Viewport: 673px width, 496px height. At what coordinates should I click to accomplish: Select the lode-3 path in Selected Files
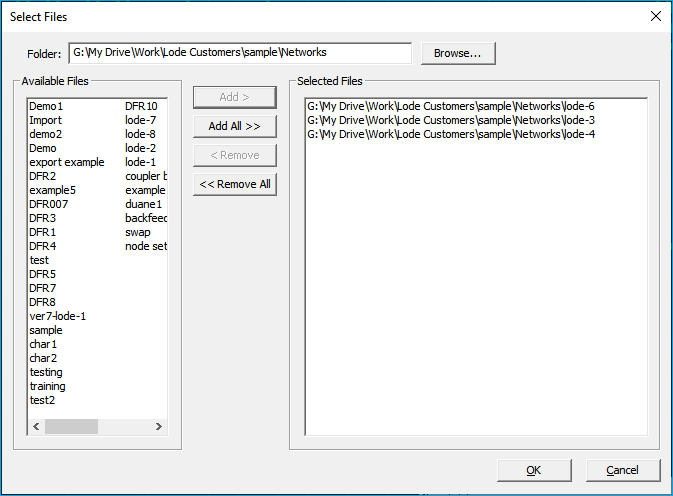coord(451,120)
